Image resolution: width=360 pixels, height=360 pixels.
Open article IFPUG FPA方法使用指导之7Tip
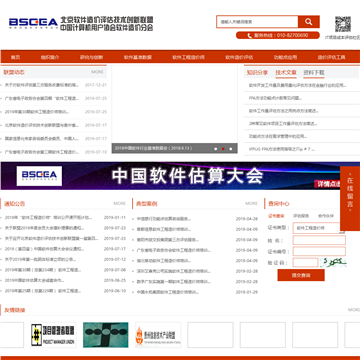coord(281,149)
